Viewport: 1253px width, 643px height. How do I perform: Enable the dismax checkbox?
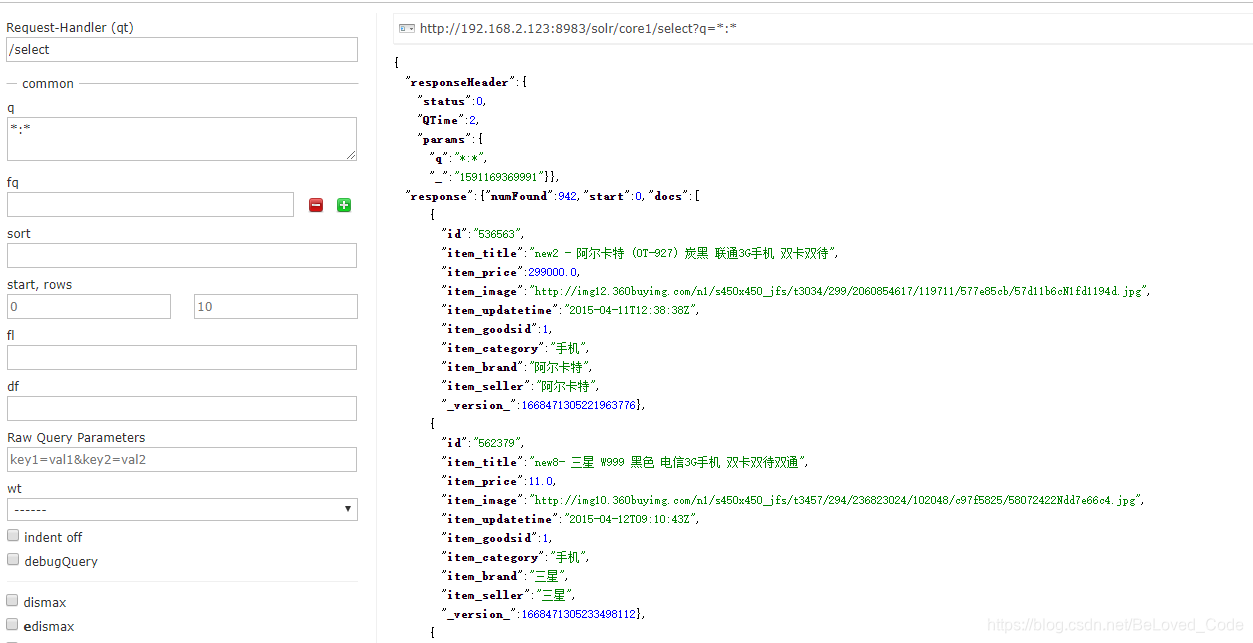pyautogui.click(x=13, y=601)
